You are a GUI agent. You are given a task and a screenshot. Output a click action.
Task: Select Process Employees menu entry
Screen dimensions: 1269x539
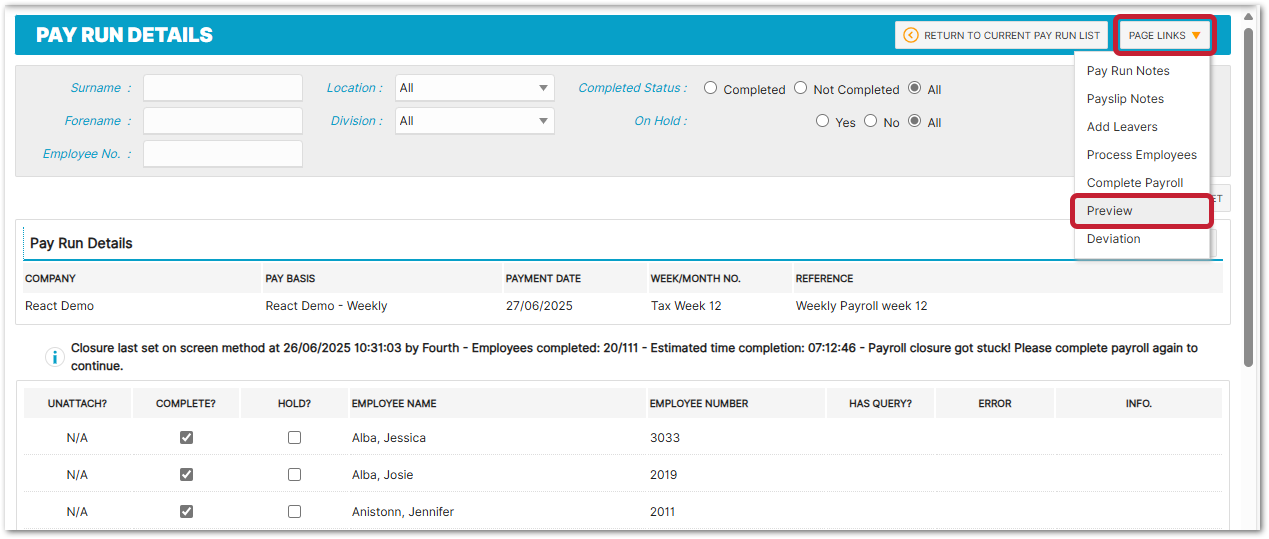(1141, 155)
